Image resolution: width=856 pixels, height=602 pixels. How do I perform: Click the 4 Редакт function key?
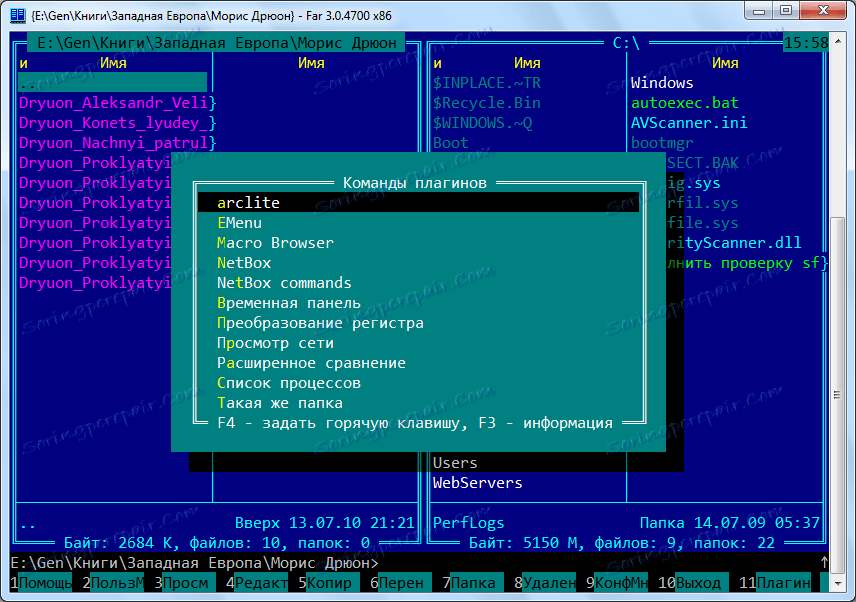click(257, 583)
